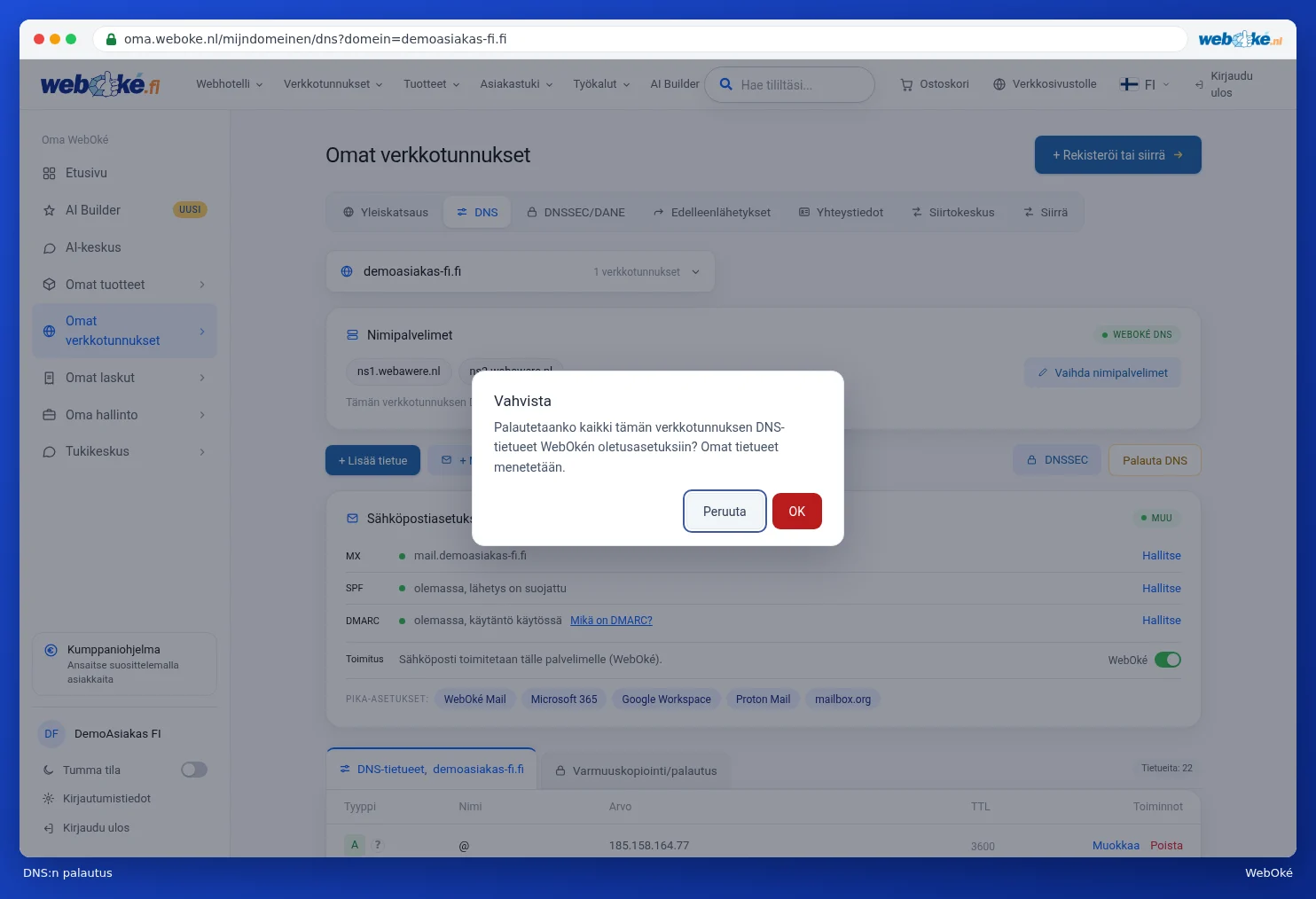Toggle the Tumma tila dark mode switch

click(194, 770)
